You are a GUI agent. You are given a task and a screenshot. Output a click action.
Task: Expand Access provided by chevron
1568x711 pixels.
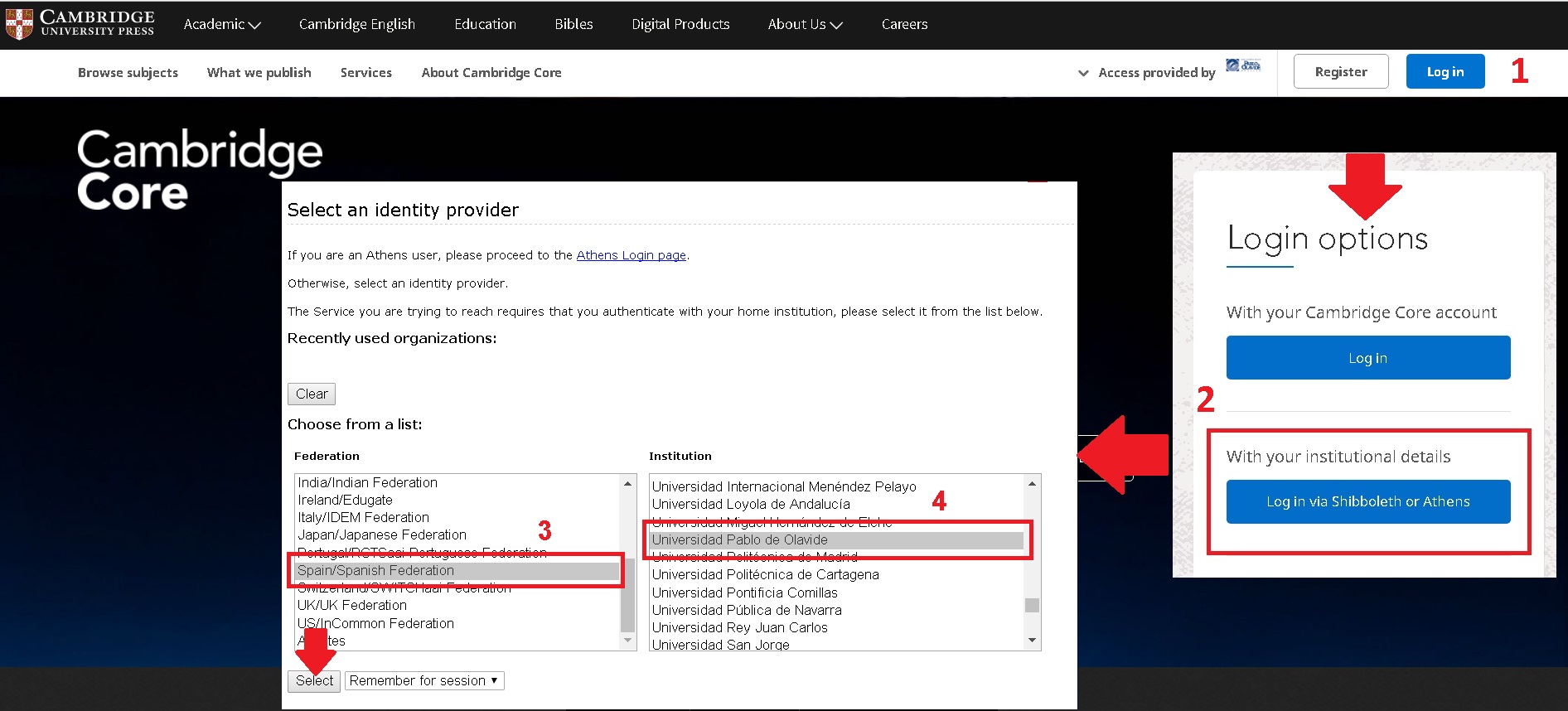1083,73
